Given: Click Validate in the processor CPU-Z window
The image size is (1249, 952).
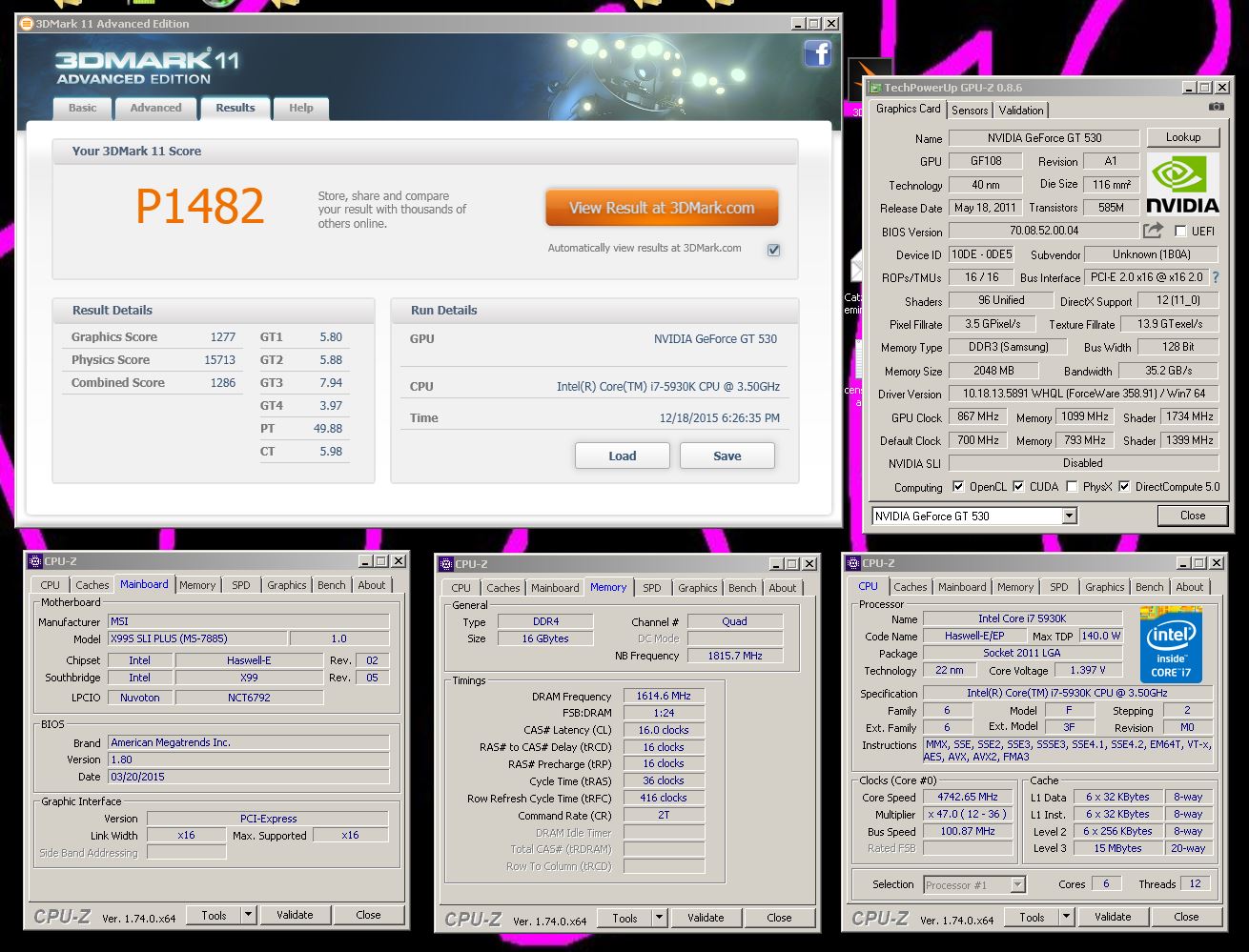Looking at the screenshot, I should pyautogui.click(x=1113, y=917).
